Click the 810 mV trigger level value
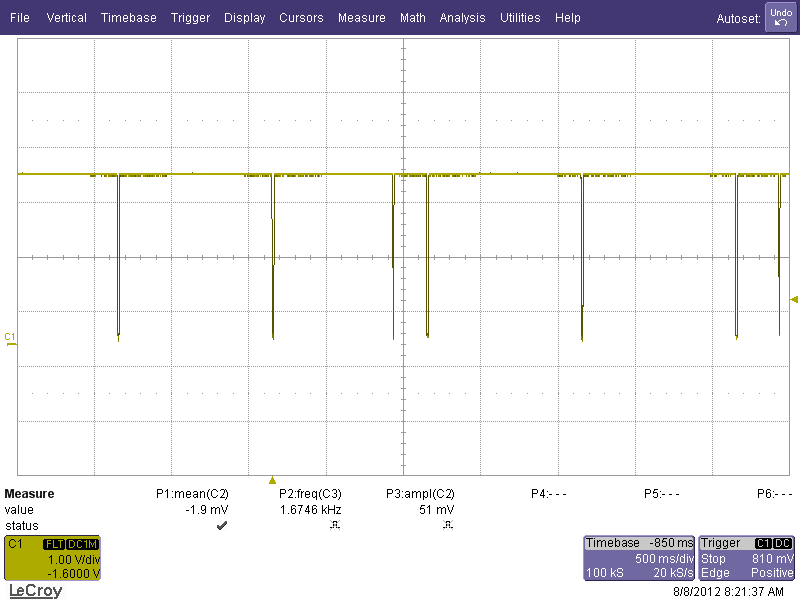 [772, 559]
